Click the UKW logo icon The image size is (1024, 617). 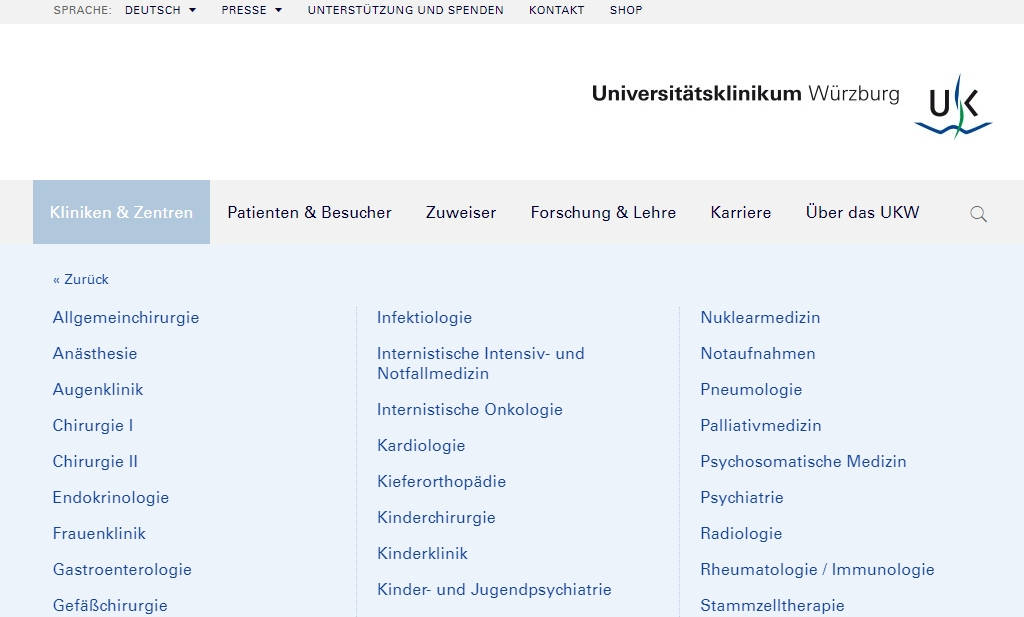click(952, 105)
